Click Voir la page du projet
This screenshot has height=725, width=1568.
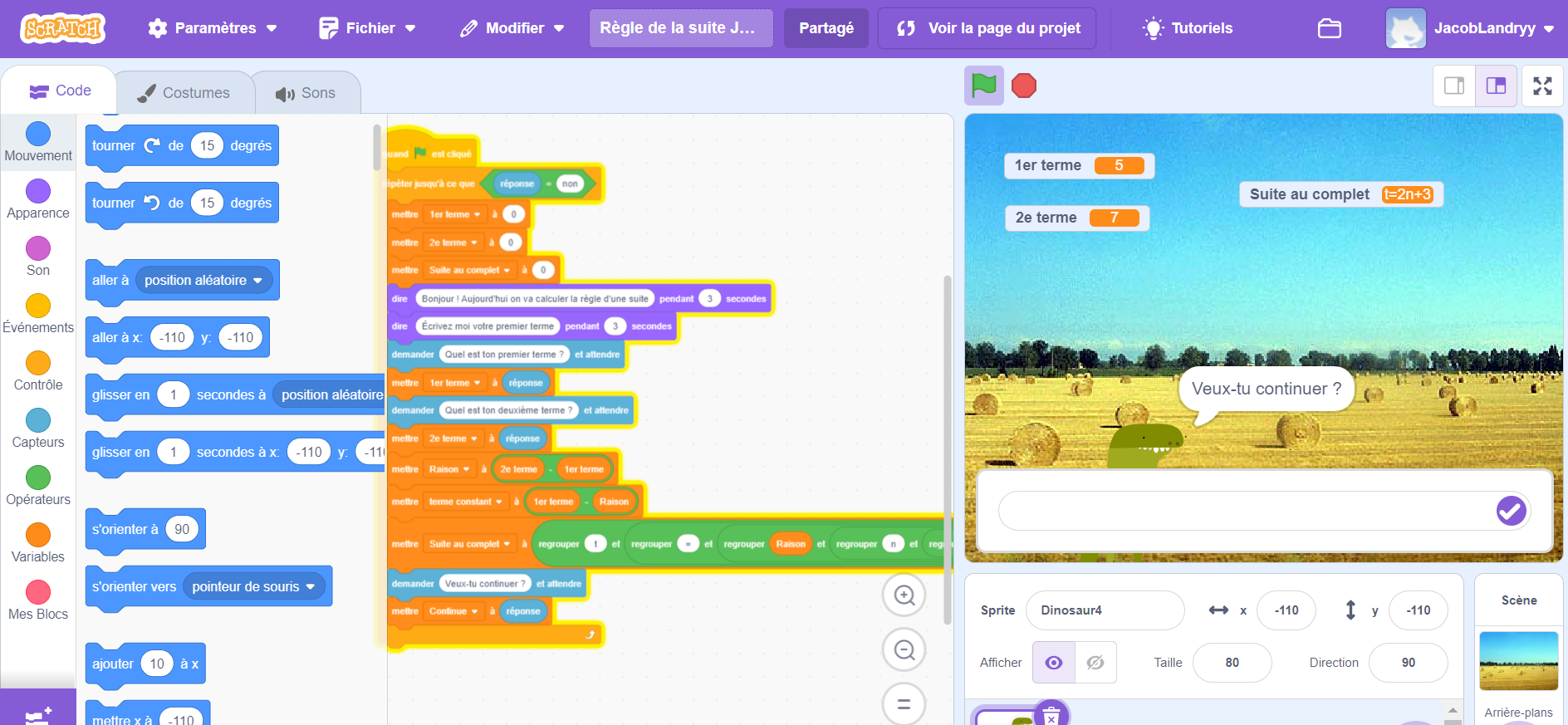click(987, 28)
